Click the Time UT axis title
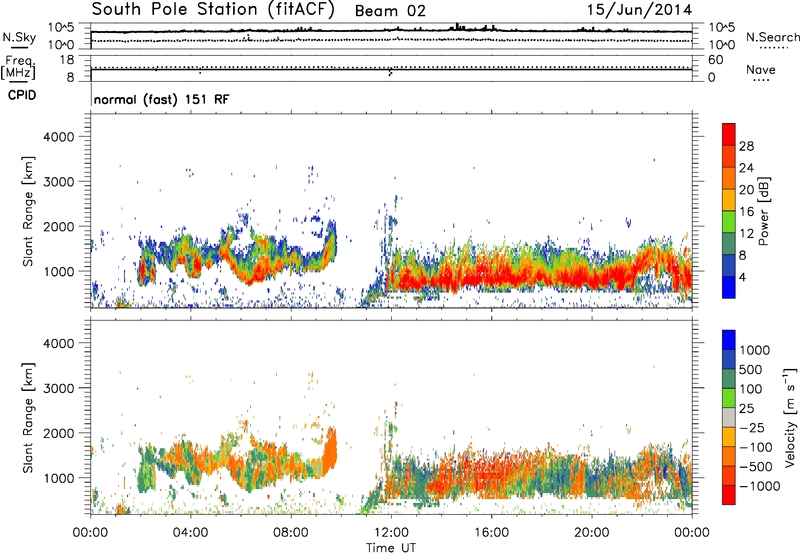The width and height of the screenshot is (800, 554). pos(391,548)
